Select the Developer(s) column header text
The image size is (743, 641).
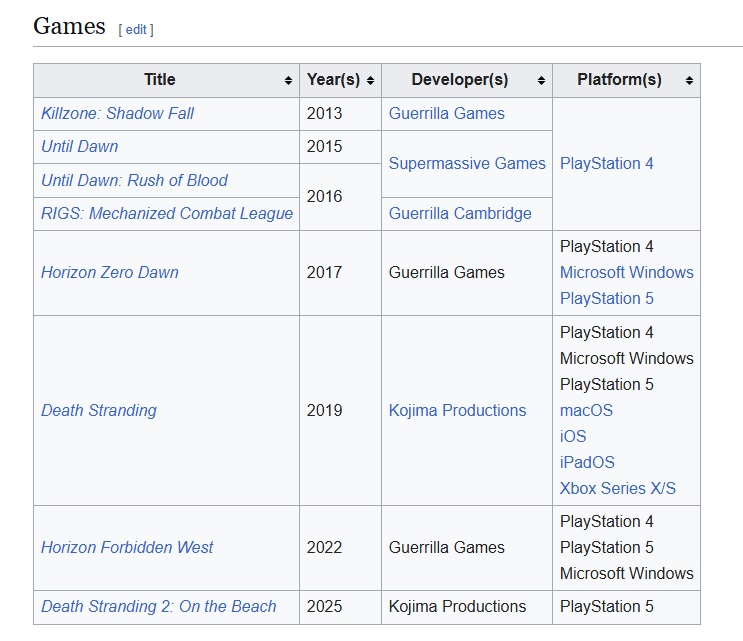pyautogui.click(x=460, y=80)
